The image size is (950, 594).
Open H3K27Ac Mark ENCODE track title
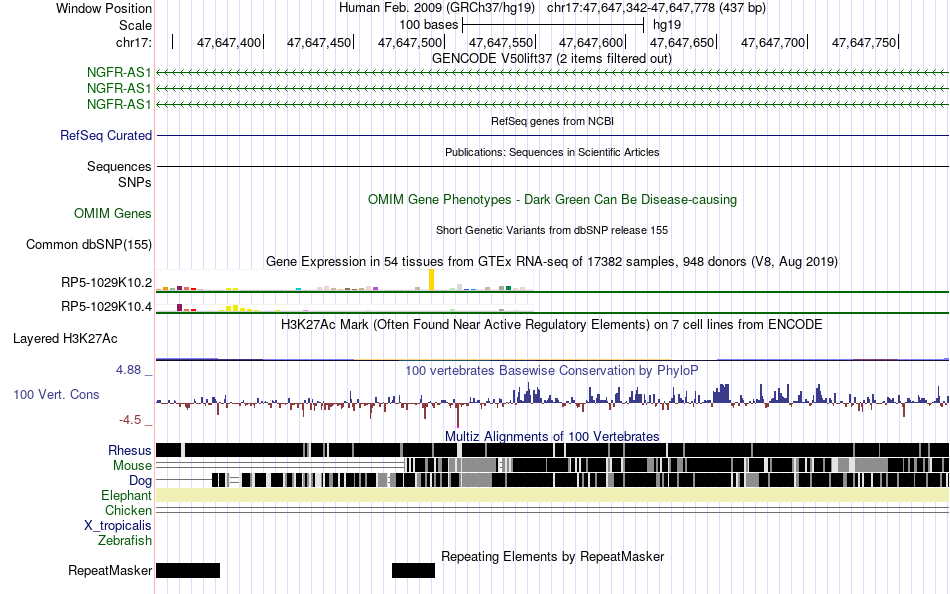[551, 324]
